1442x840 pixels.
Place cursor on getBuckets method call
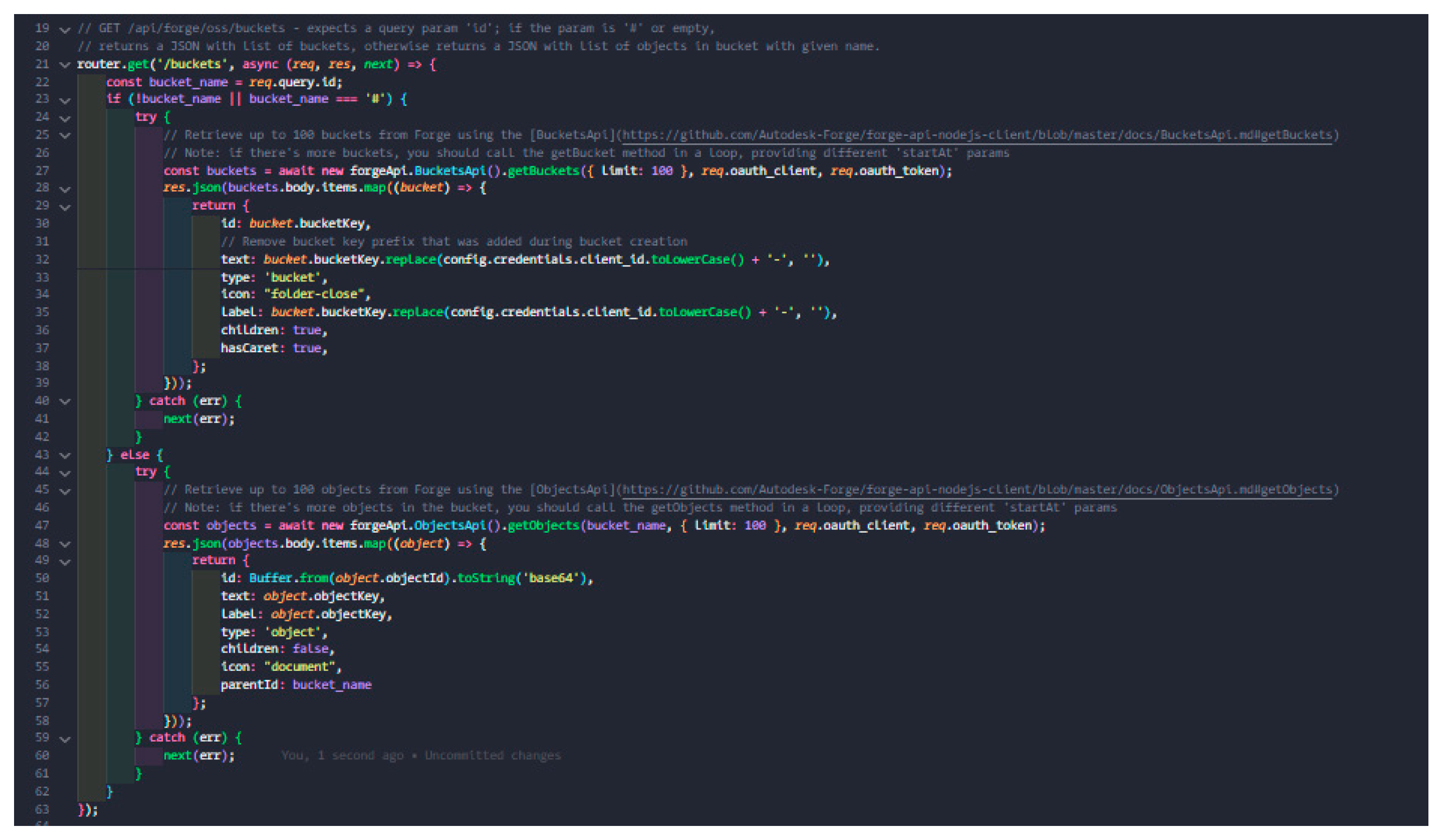coord(543,171)
